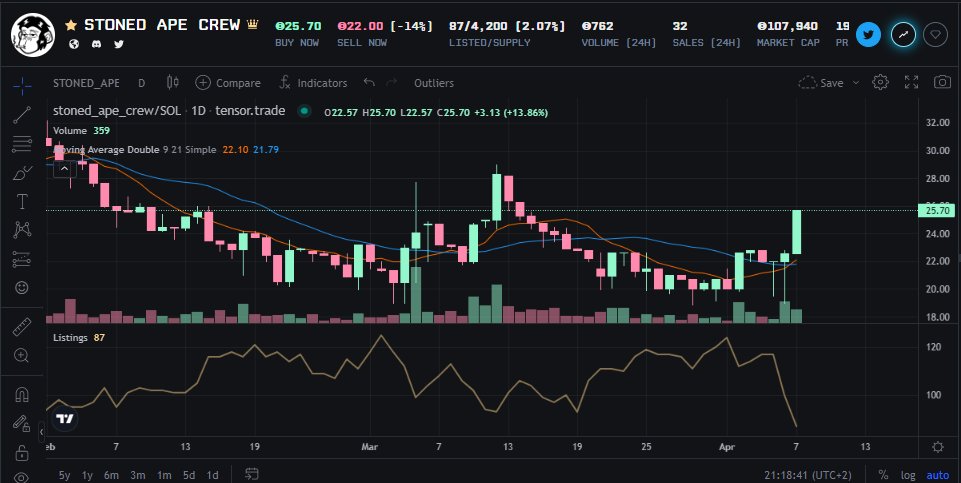
Task: Toggle the log scale mode
Action: coord(908,475)
